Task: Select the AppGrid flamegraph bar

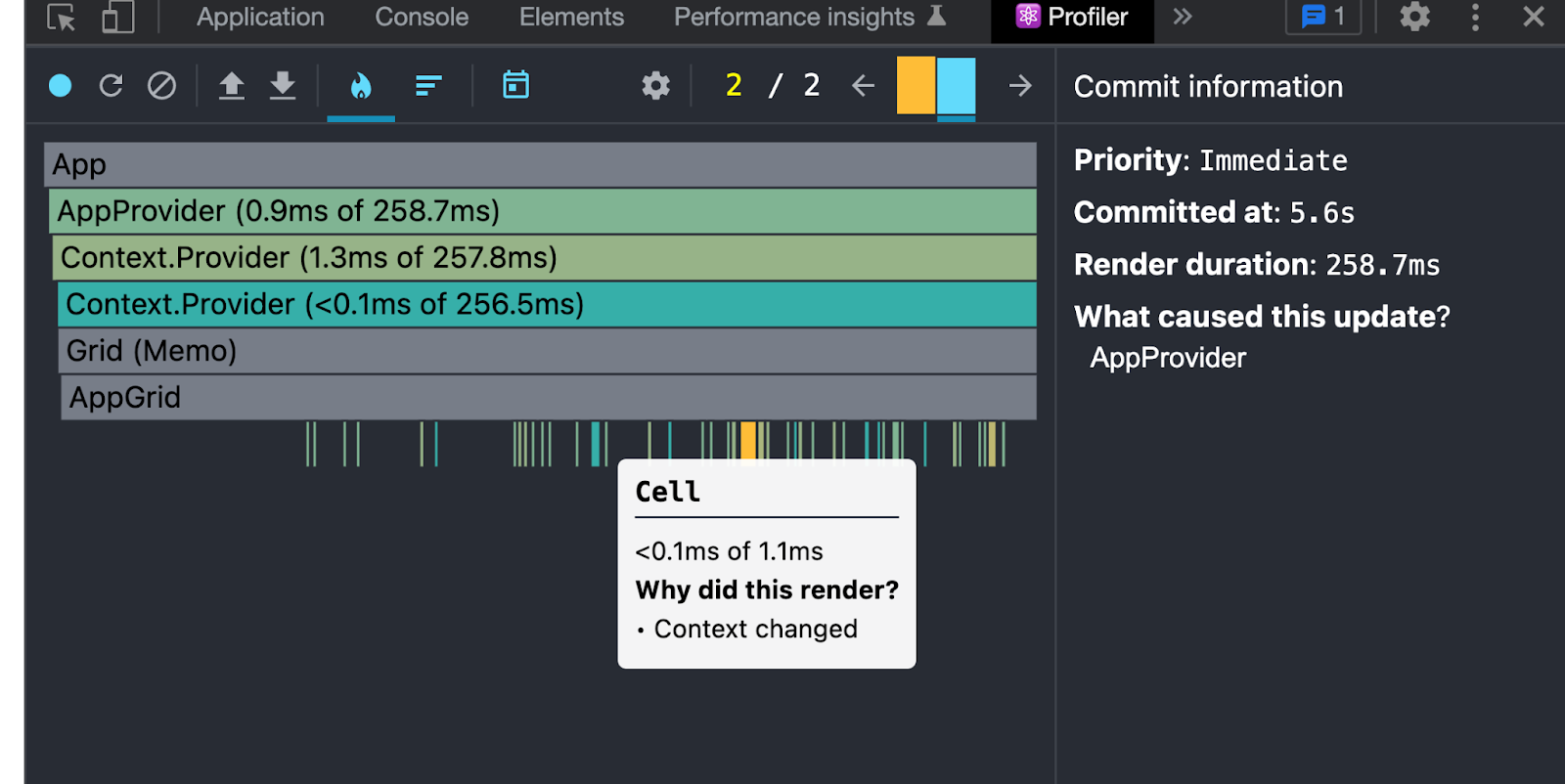Action: point(549,398)
